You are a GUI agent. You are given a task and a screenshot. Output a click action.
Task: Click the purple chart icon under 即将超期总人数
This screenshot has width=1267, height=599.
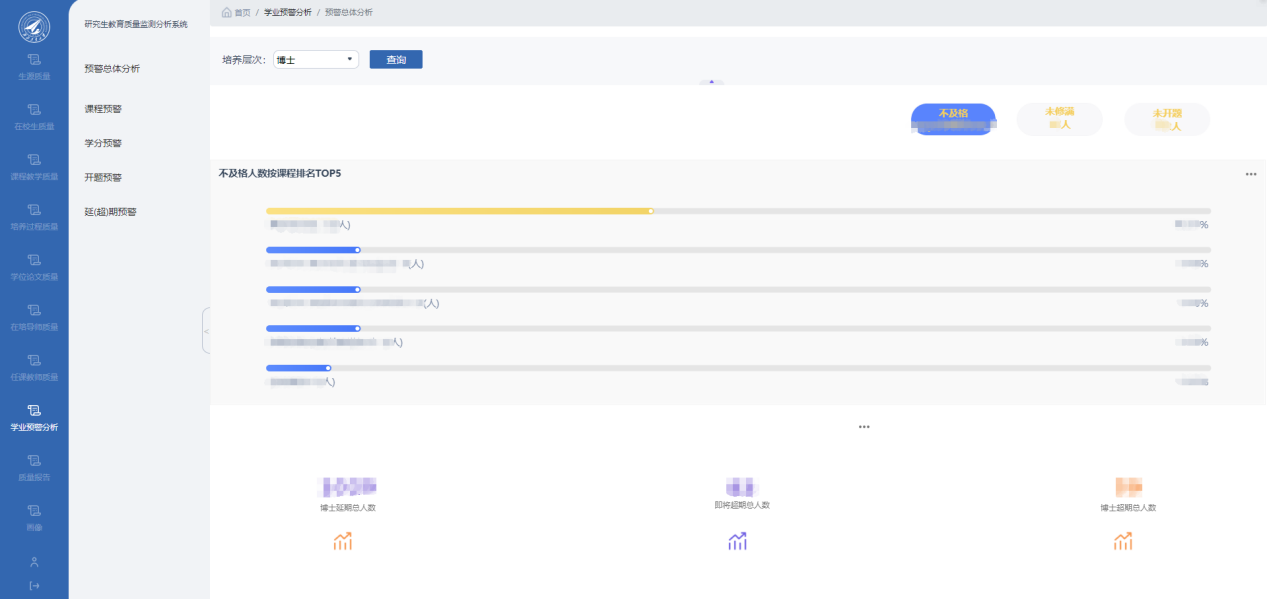(x=737, y=541)
